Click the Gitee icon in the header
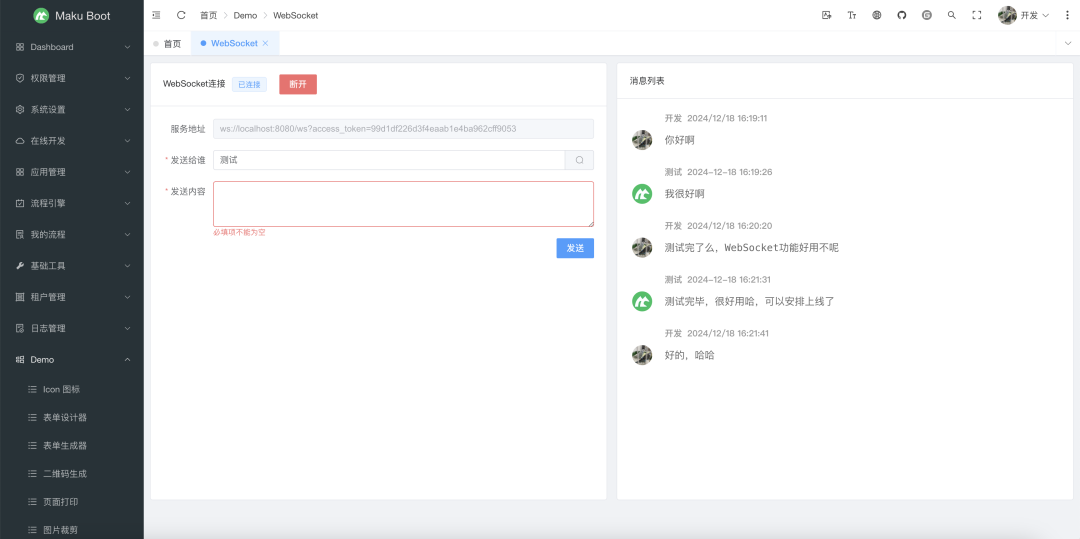 [926, 15]
